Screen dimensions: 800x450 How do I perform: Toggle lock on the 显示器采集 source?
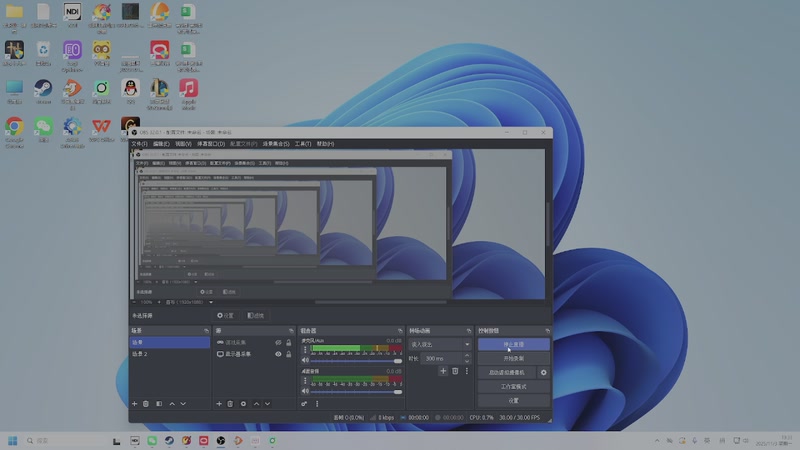point(289,354)
